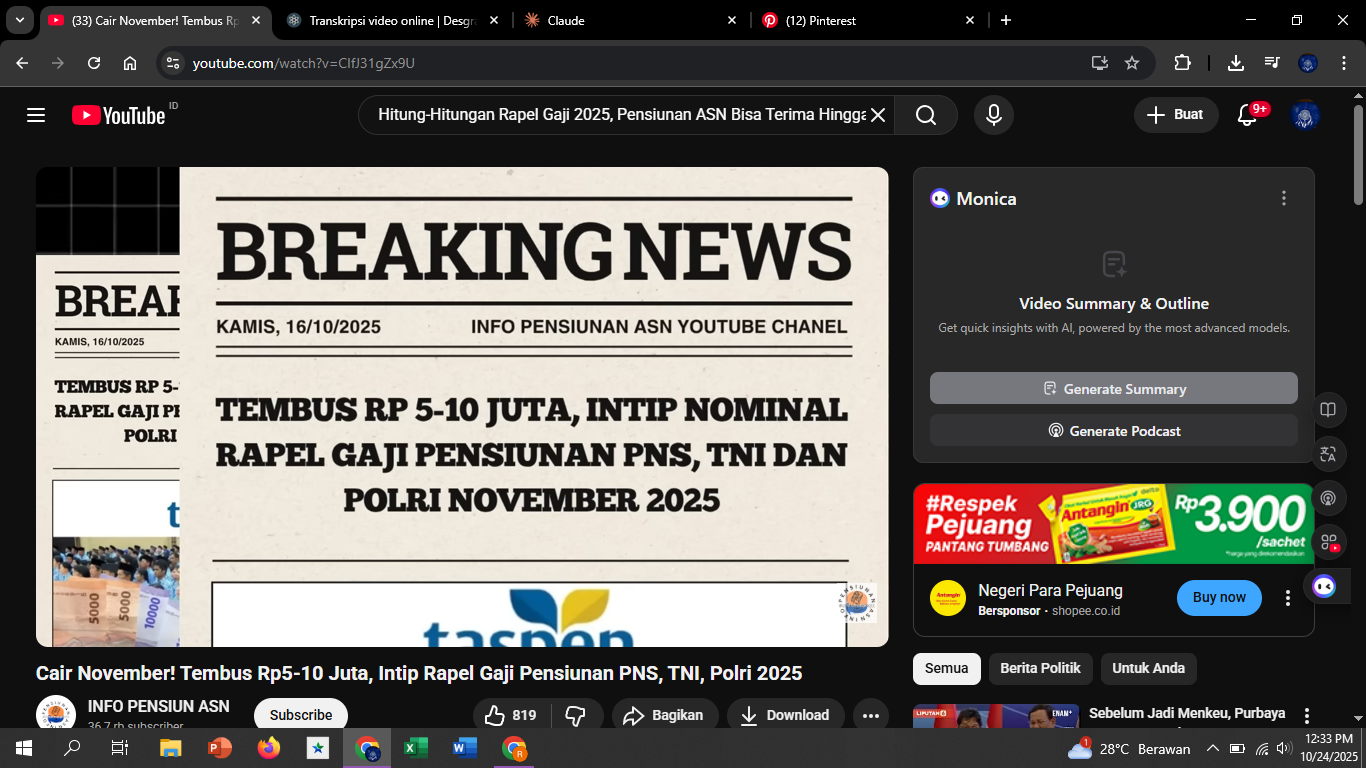The height and width of the screenshot is (768, 1366).
Task: Click the video player frame
Action: (x=462, y=407)
